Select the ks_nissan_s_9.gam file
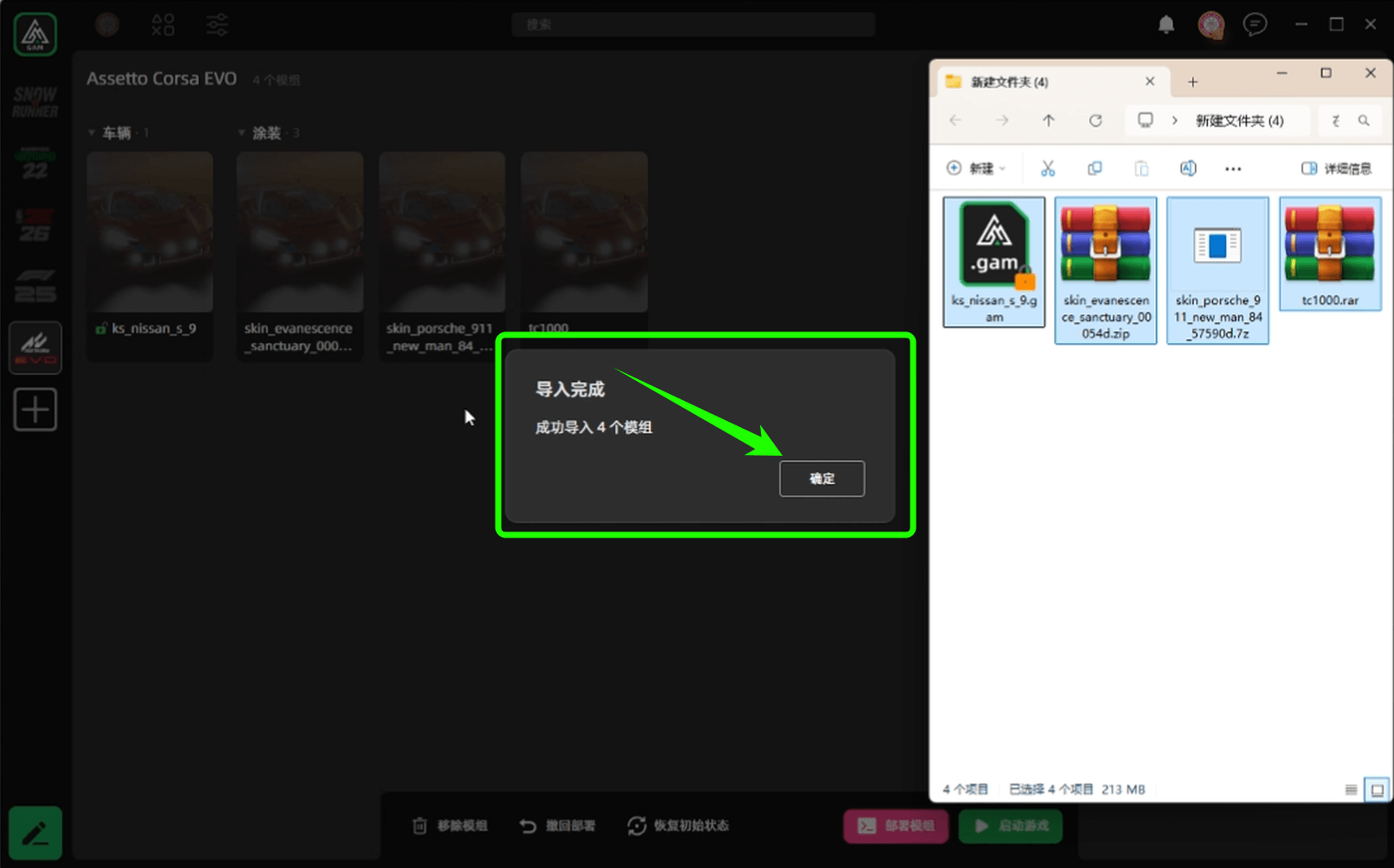Screen dimensions: 1394x868 pos(994,262)
